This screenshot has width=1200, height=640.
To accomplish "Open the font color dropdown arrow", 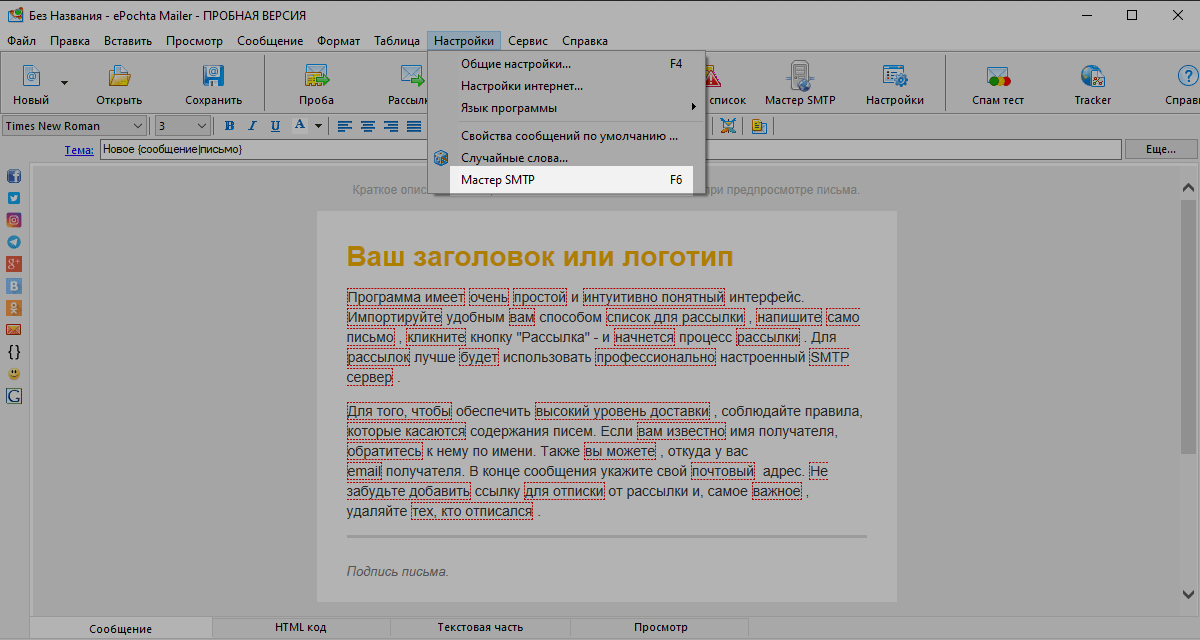I will pos(318,126).
